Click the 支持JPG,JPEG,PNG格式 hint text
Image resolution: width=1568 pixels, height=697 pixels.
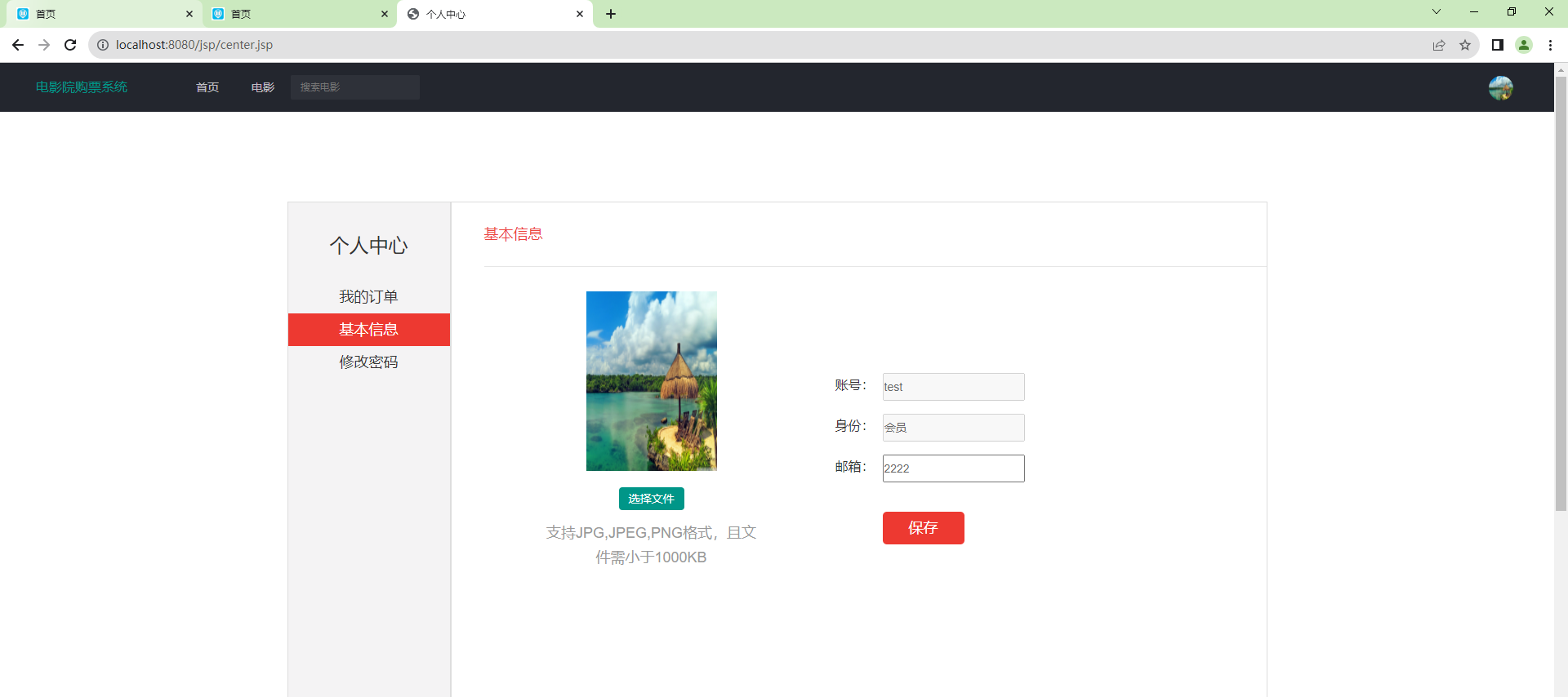[x=651, y=545]
